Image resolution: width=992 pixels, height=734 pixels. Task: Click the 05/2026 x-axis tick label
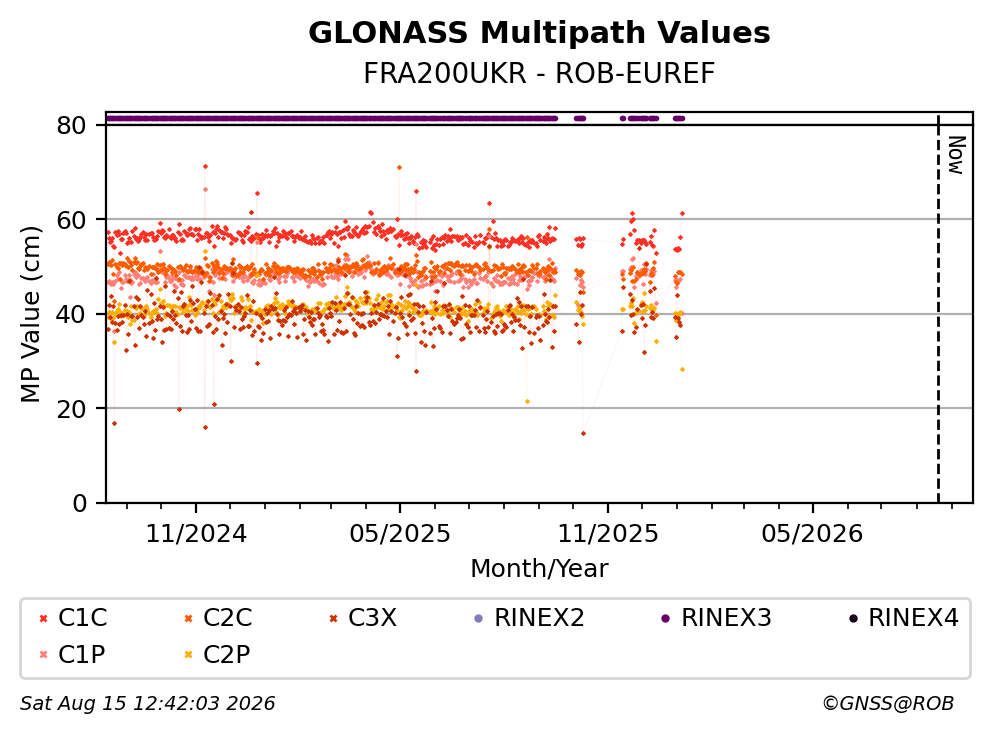[812, 534]
